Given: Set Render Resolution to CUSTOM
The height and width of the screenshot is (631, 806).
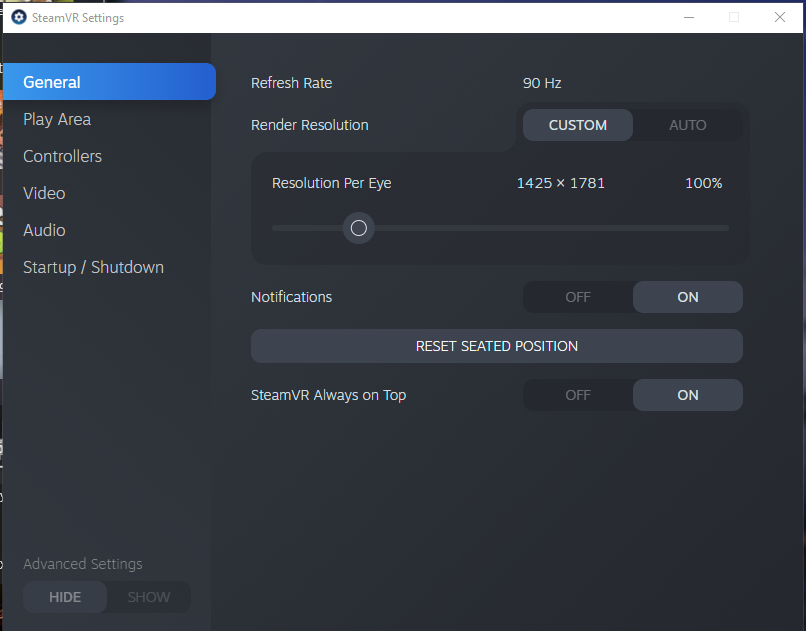Looking at the screenshot, I should pyautogui.click(x=577, y=125).
